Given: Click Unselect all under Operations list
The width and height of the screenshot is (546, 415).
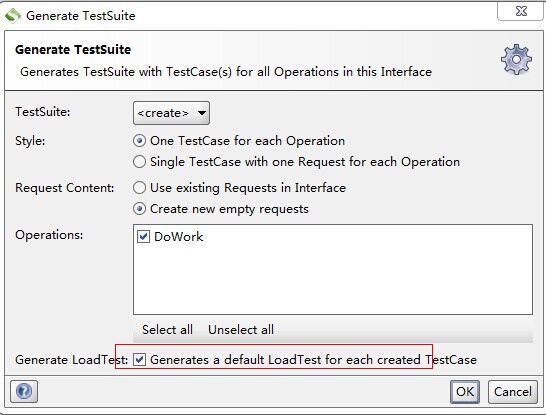Looking at the screenshot, I should pos(241,329).
